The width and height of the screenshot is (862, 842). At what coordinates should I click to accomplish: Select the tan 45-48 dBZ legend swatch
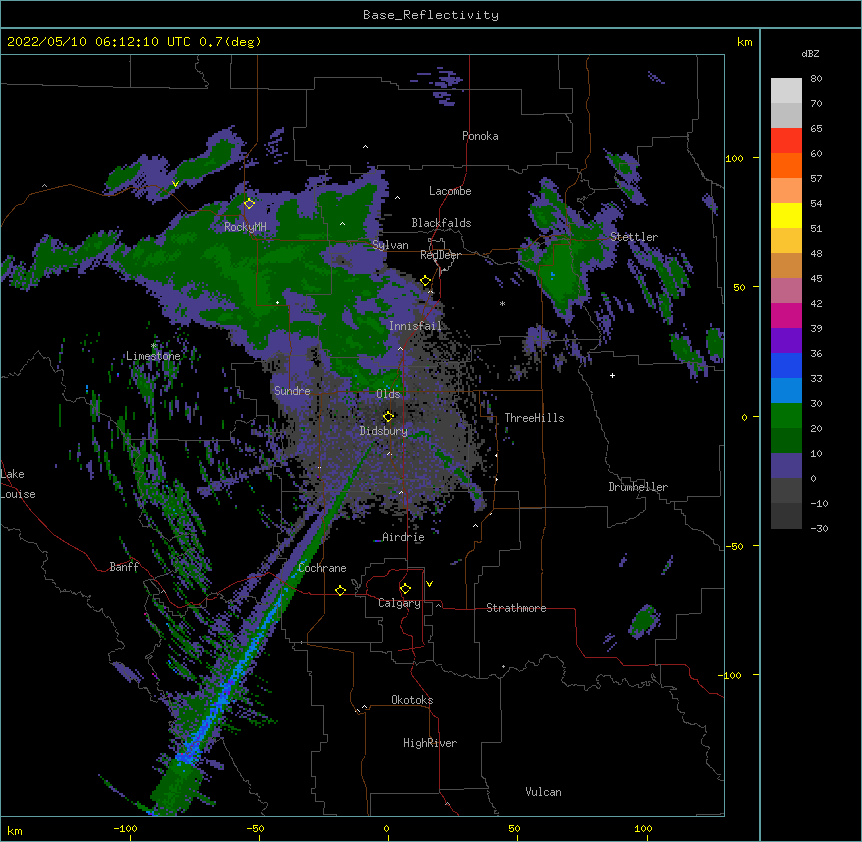coord(786,265)
